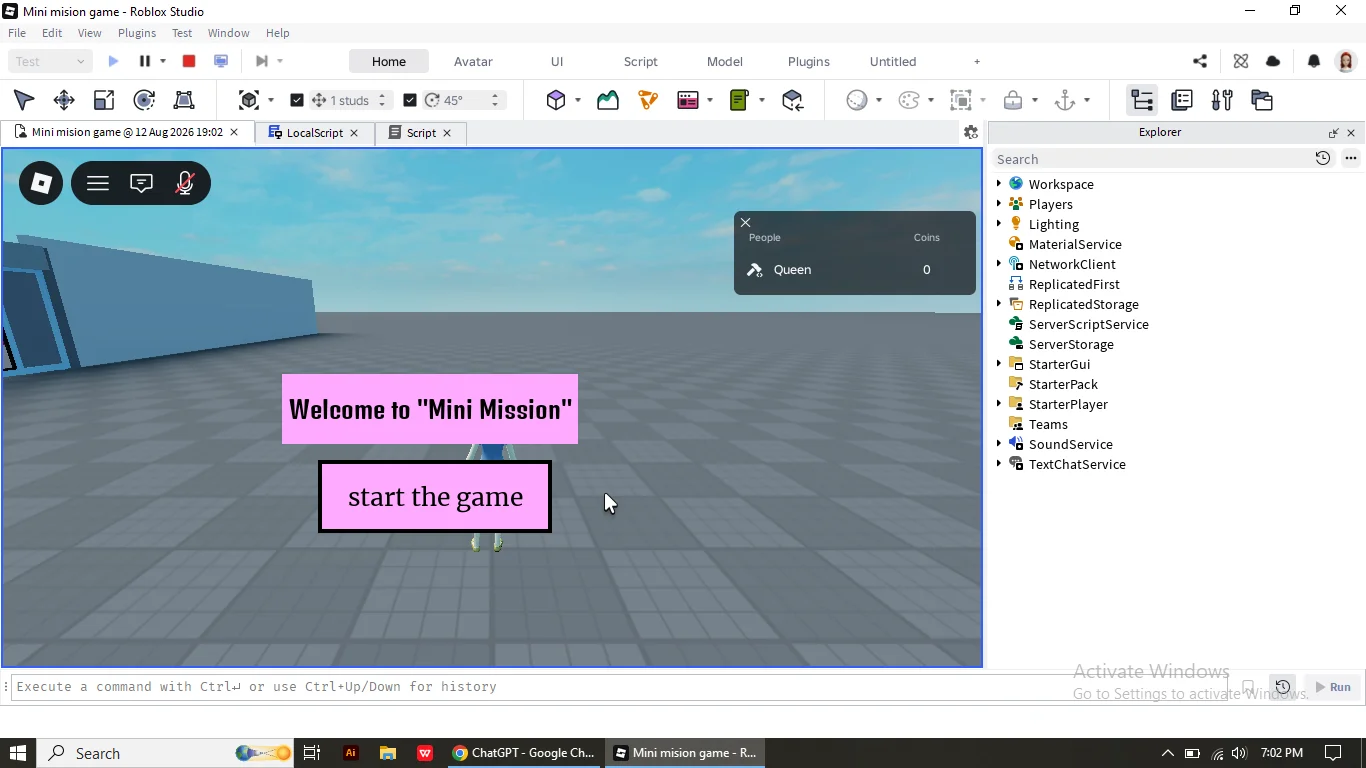Open the pause options dropdown arrow

(163, 61)
